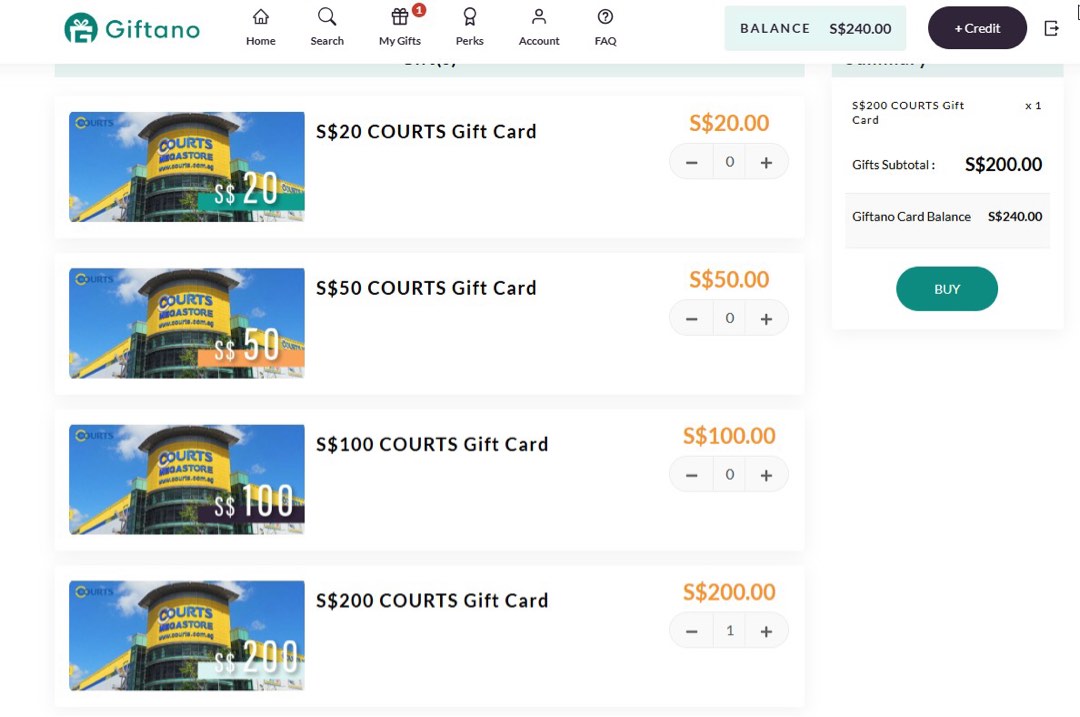Click the quantity field showing 1
Image resolution: width=1080 pixels, height=717 pixels.
click(x=729, y=630)
